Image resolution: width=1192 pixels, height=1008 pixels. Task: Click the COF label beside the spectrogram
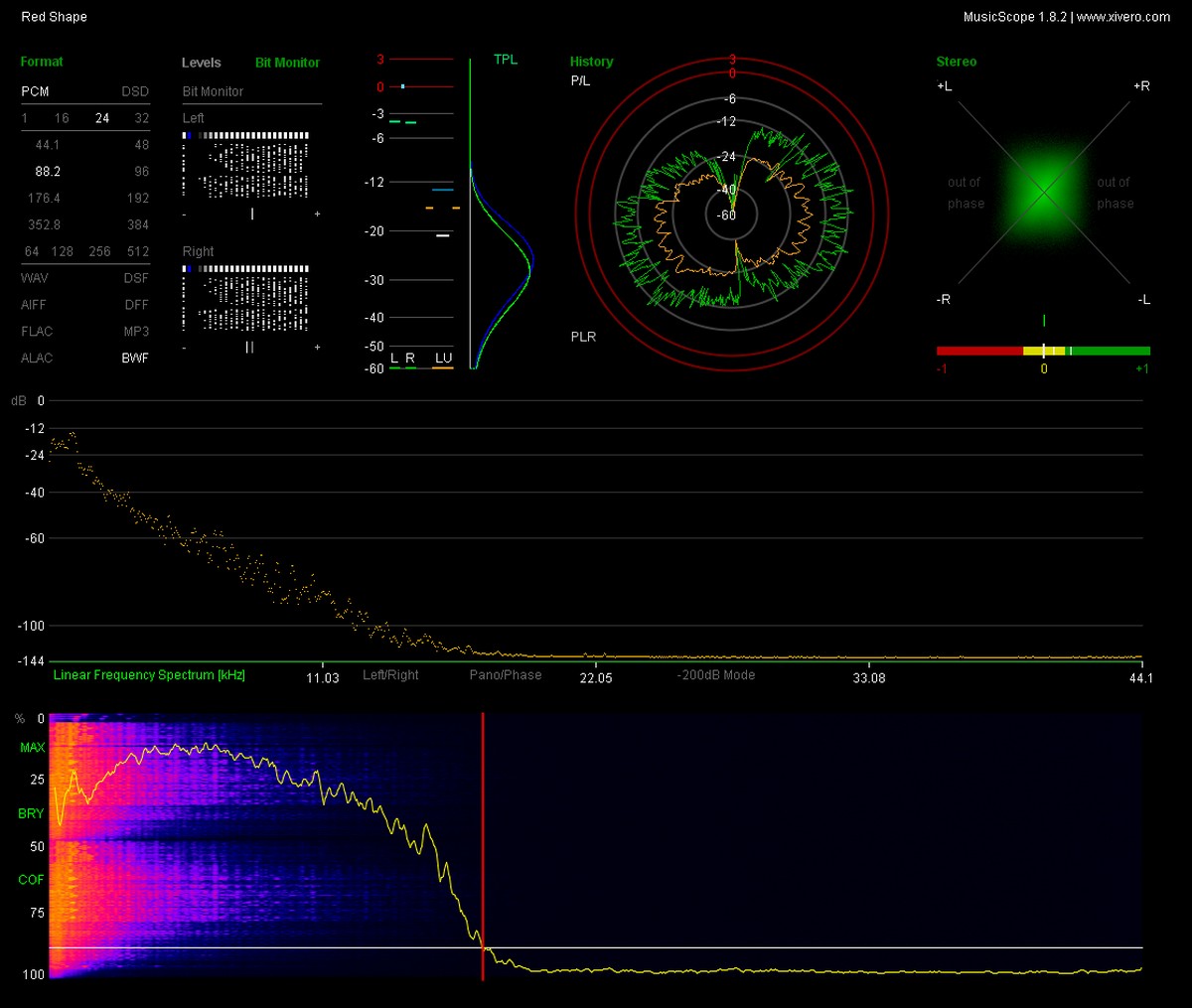pos(32,880)
